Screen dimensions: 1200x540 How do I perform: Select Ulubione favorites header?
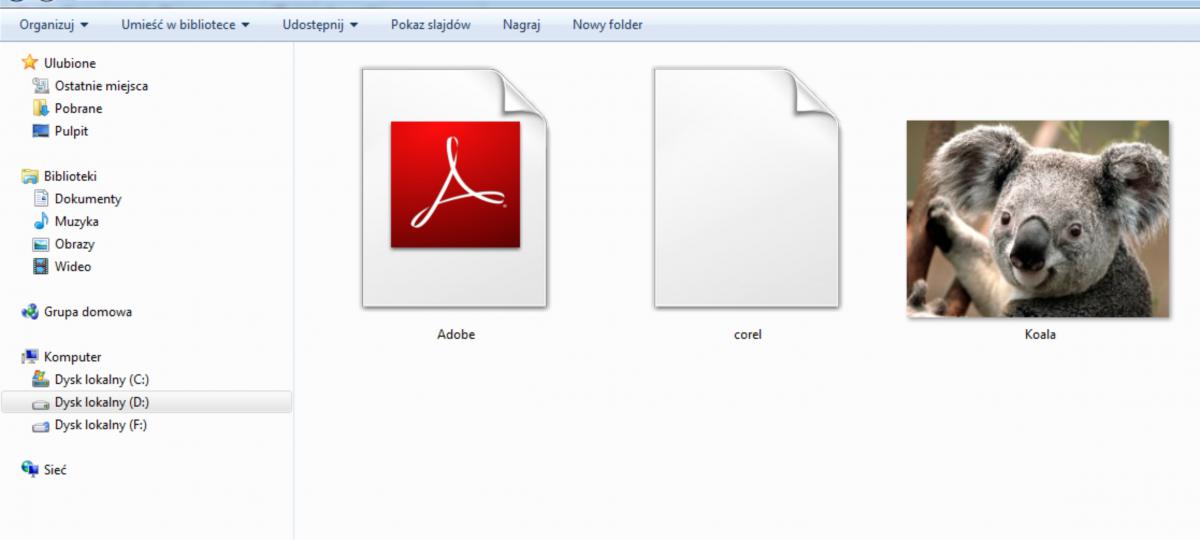coord(69,63)
